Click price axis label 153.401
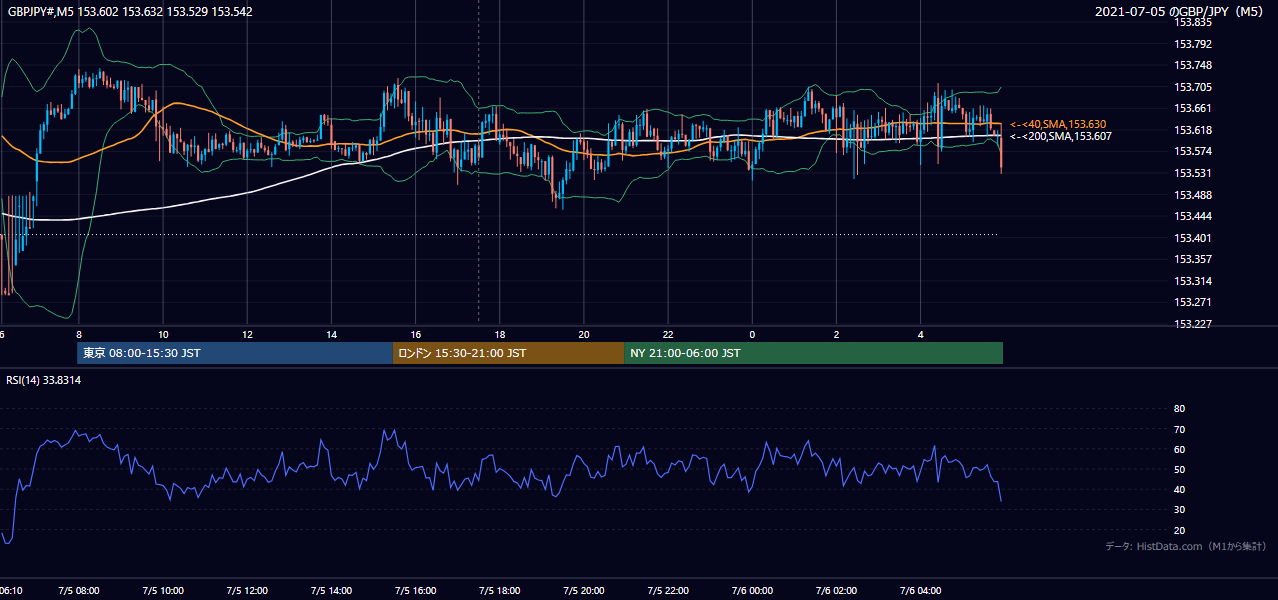This screenshot has width=1278, height=600. coord(1193,238)
